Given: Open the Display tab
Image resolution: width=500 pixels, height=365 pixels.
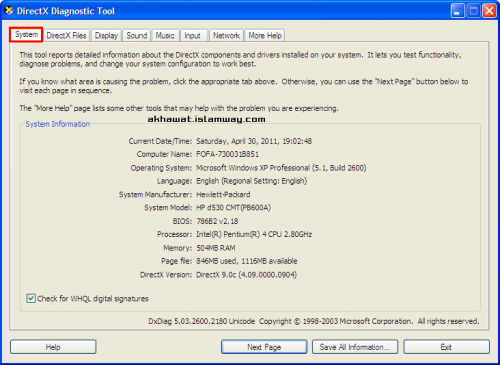Looking at the screenshot, I should tap(106, 36).
